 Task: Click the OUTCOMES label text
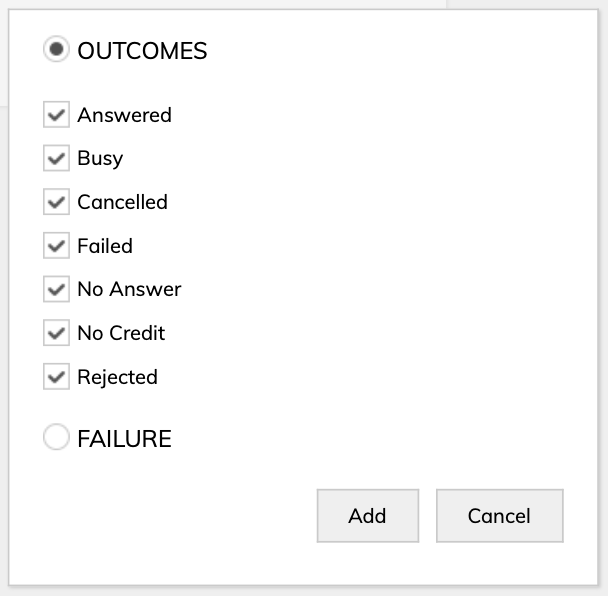pos(142,51)
